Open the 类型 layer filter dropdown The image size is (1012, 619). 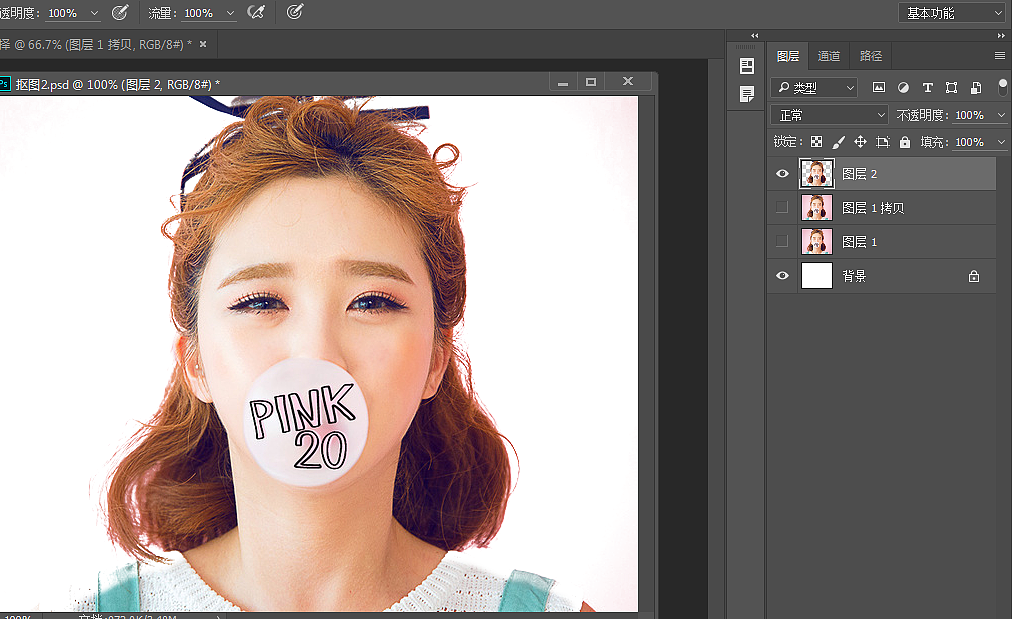click(x=814, y=87)
